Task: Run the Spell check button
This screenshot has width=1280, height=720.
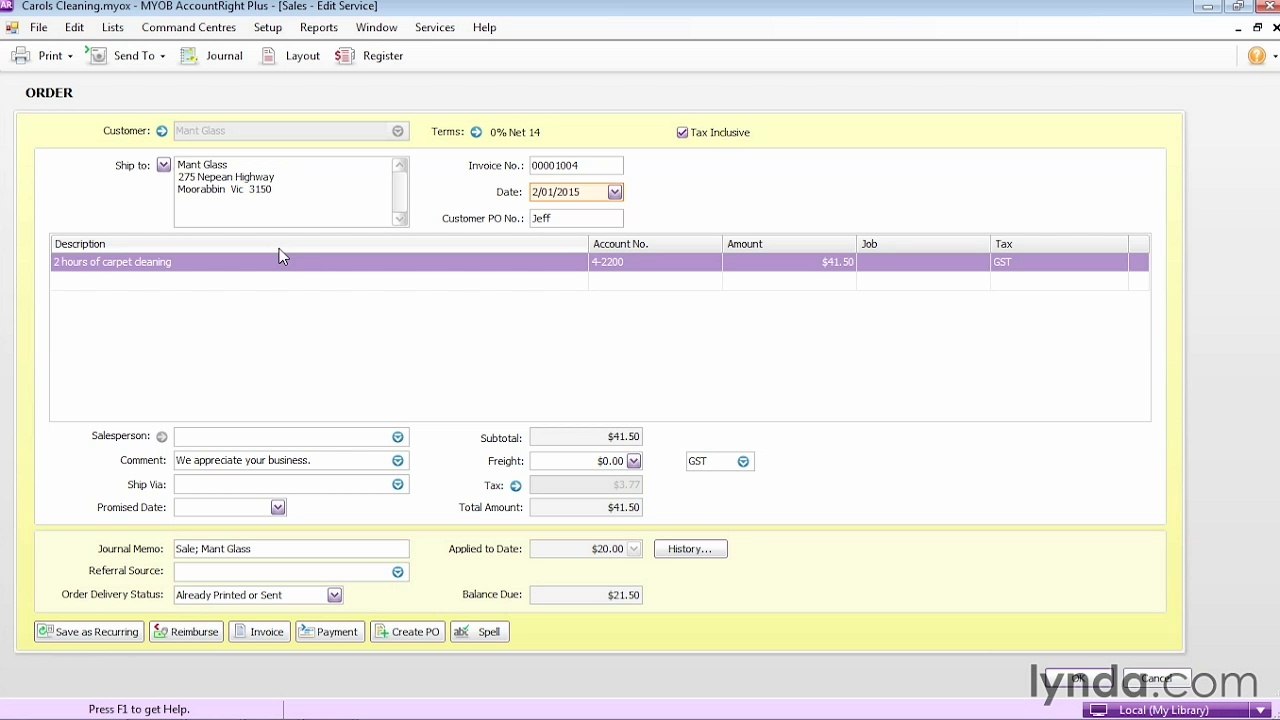Action: (480, 632)
